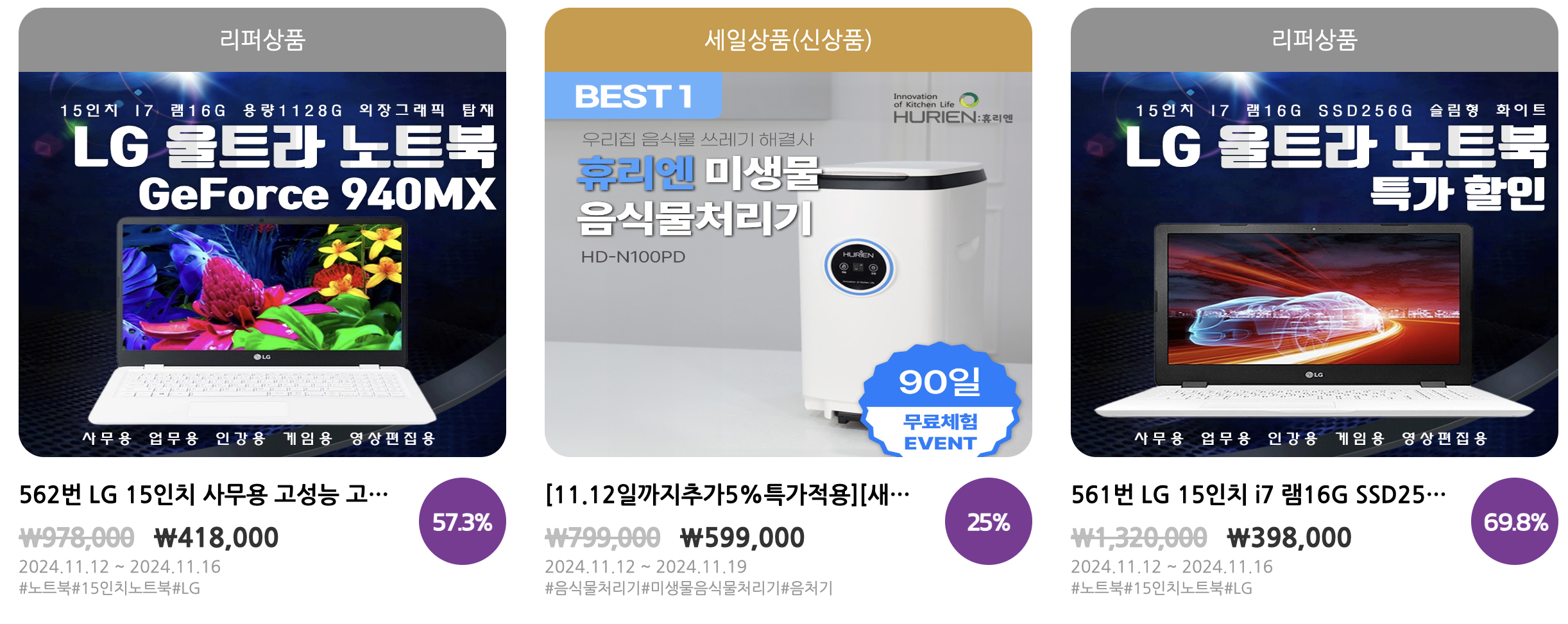Click the BEST 1 blue ribbon label

click(633, 96)
